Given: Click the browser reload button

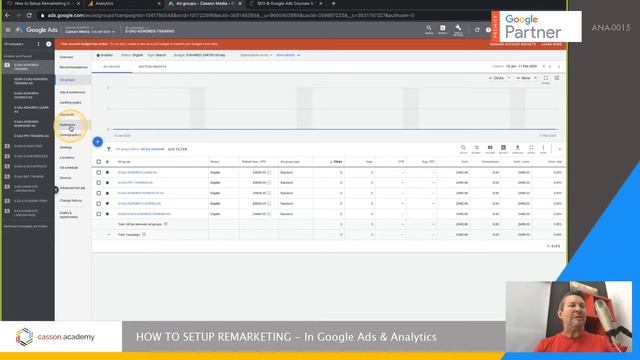Looking at the screenshot, I should (x=29, y=16).
